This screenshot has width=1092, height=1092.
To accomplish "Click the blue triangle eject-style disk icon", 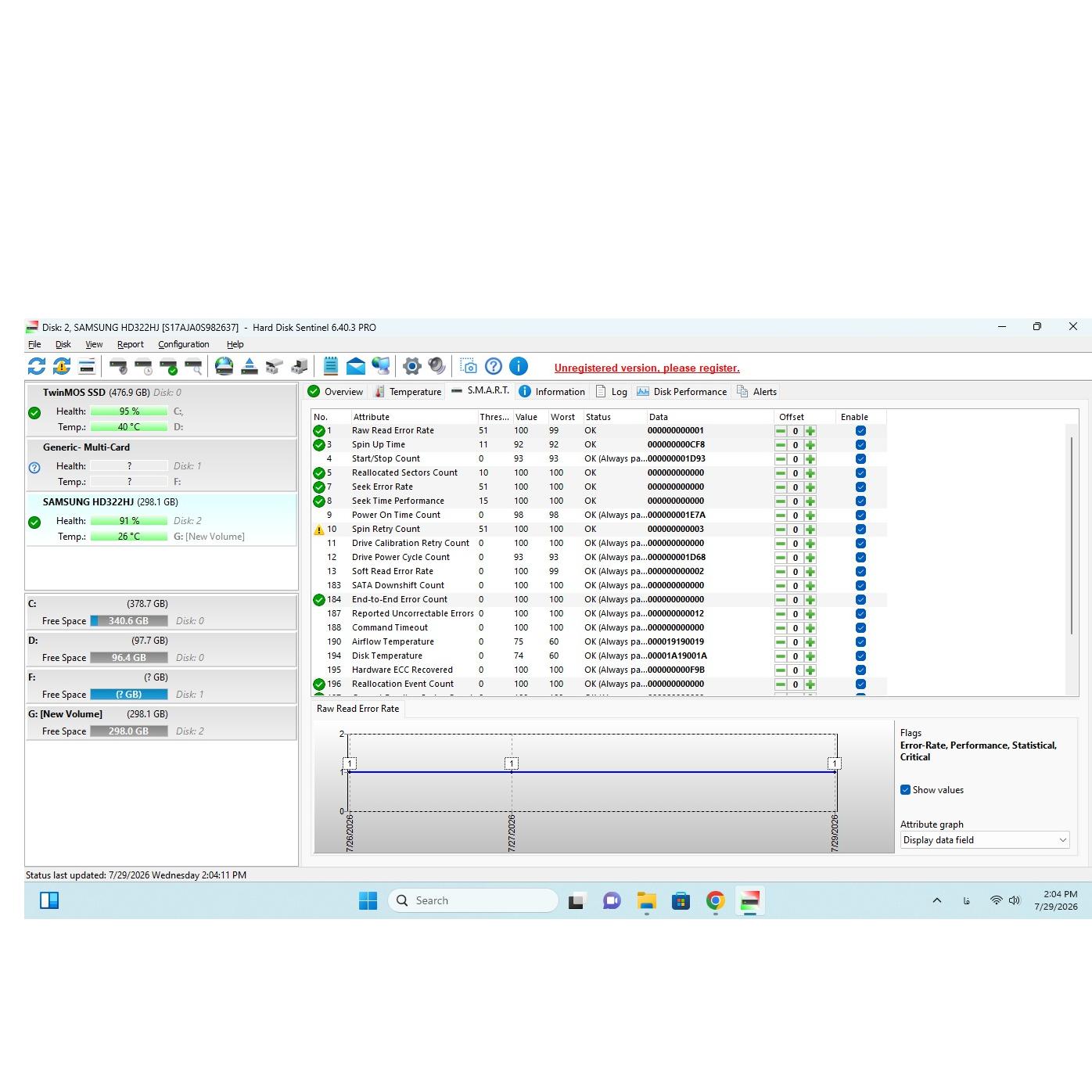I will pyautogui.click(x=250, y=366).
